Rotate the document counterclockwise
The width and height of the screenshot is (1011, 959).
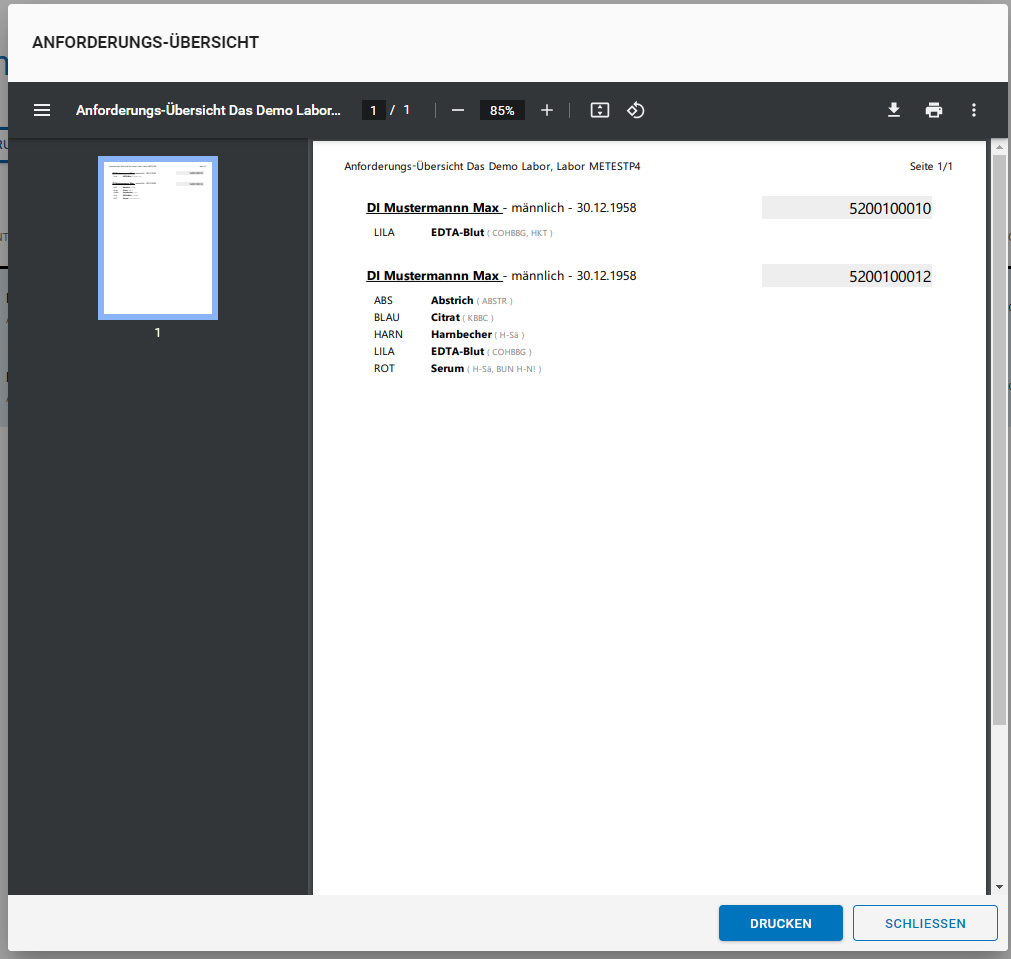tap(636, 110)
